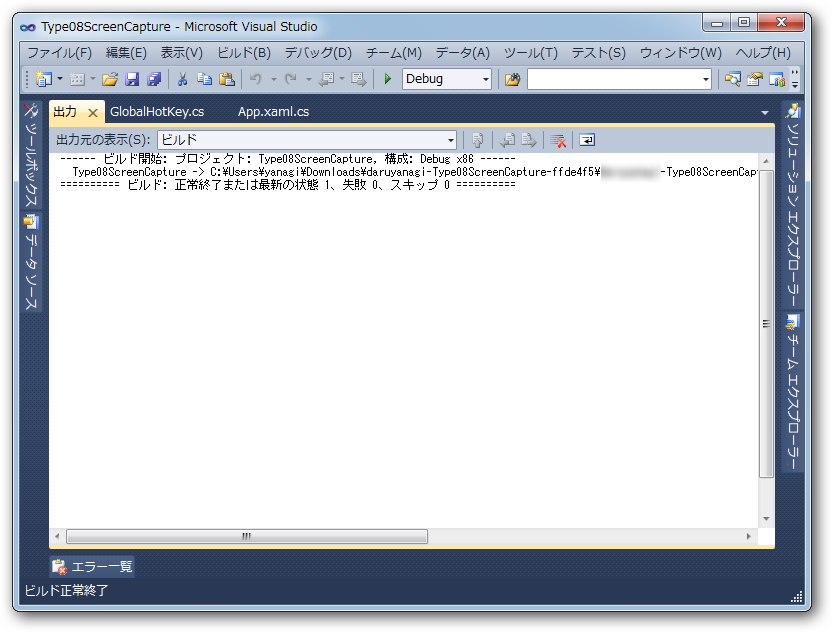Click inside the search box on the toolbar

click(620, 78)
